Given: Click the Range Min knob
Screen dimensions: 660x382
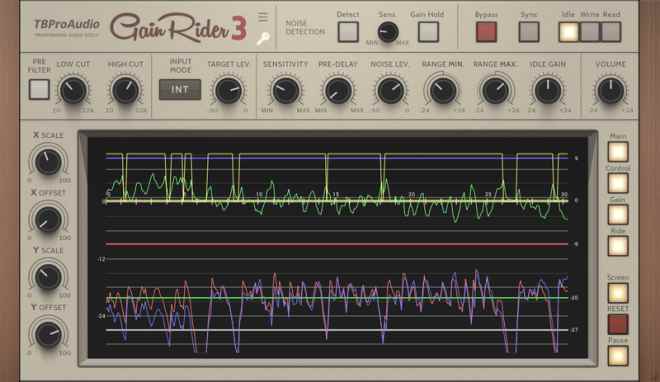Looking at the screenshot, I should coord(443,90).
